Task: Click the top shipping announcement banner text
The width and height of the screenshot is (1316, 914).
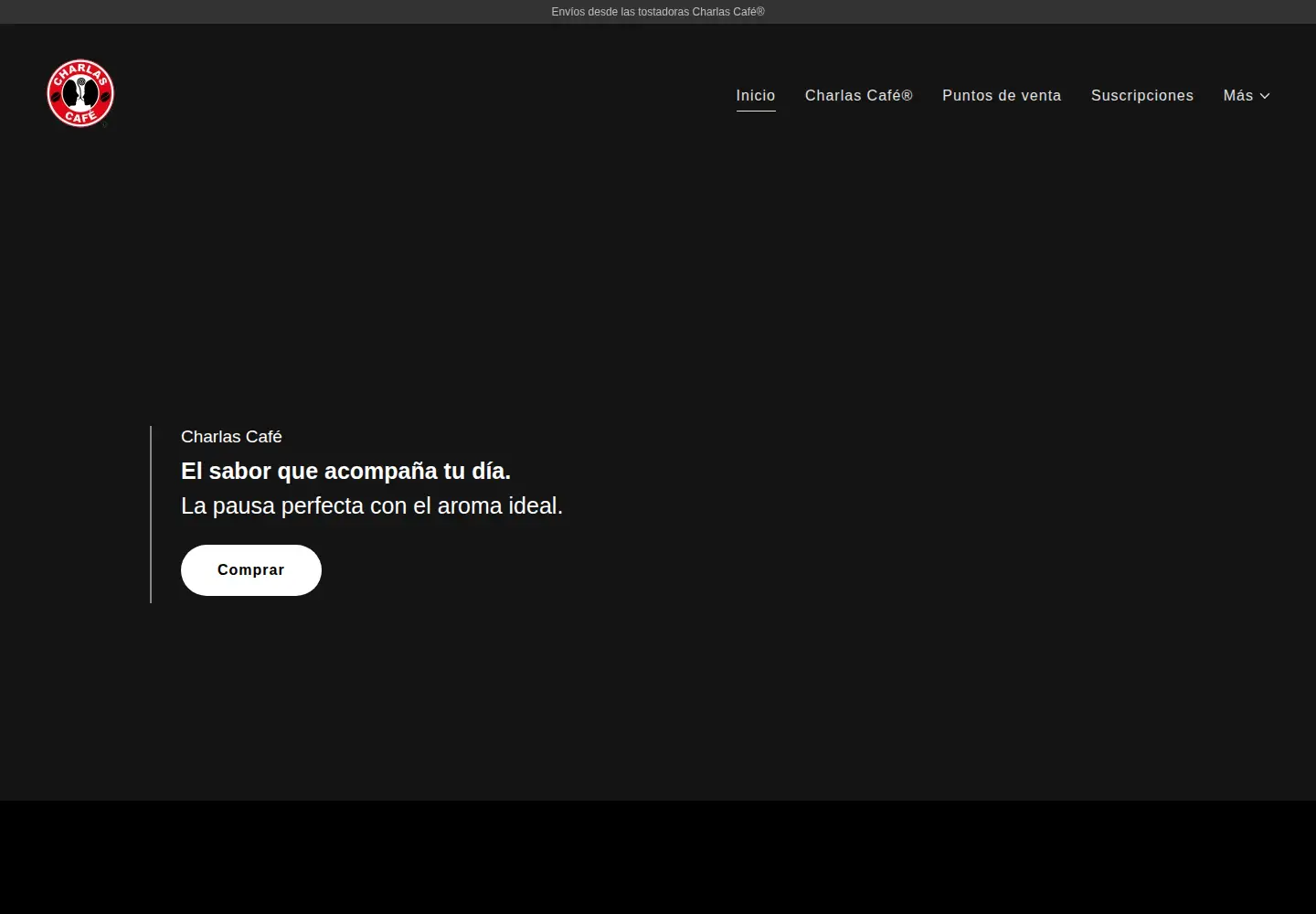Action: click(x=658, y=12)
